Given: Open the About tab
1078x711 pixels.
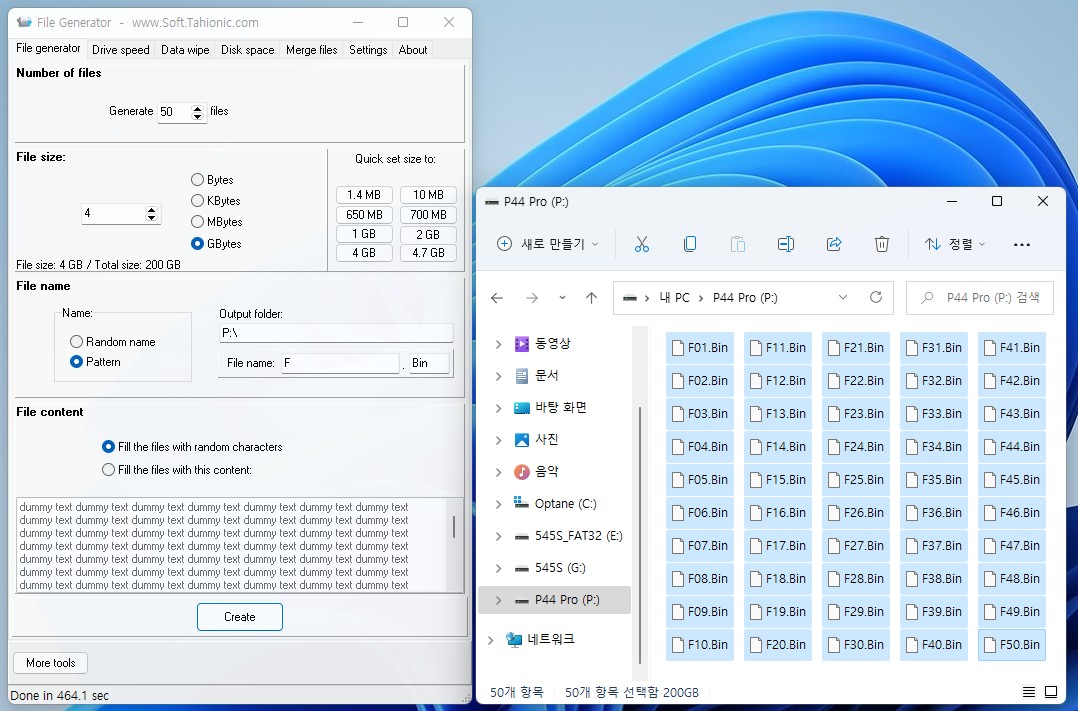Looking at the screenshot, I should pos(412,50).
